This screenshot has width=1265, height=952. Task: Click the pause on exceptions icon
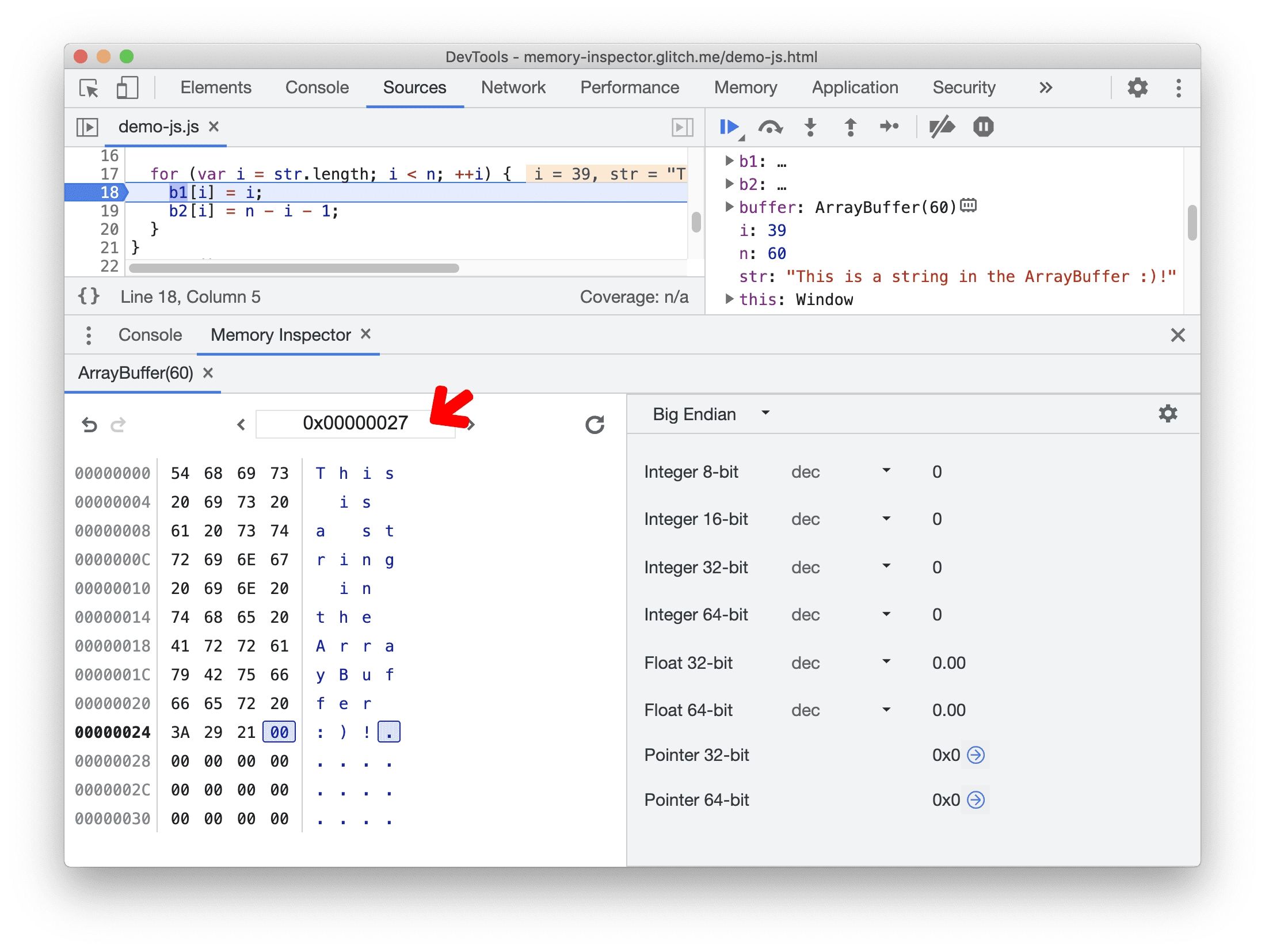pyautogui.click(x=983, y=127)
